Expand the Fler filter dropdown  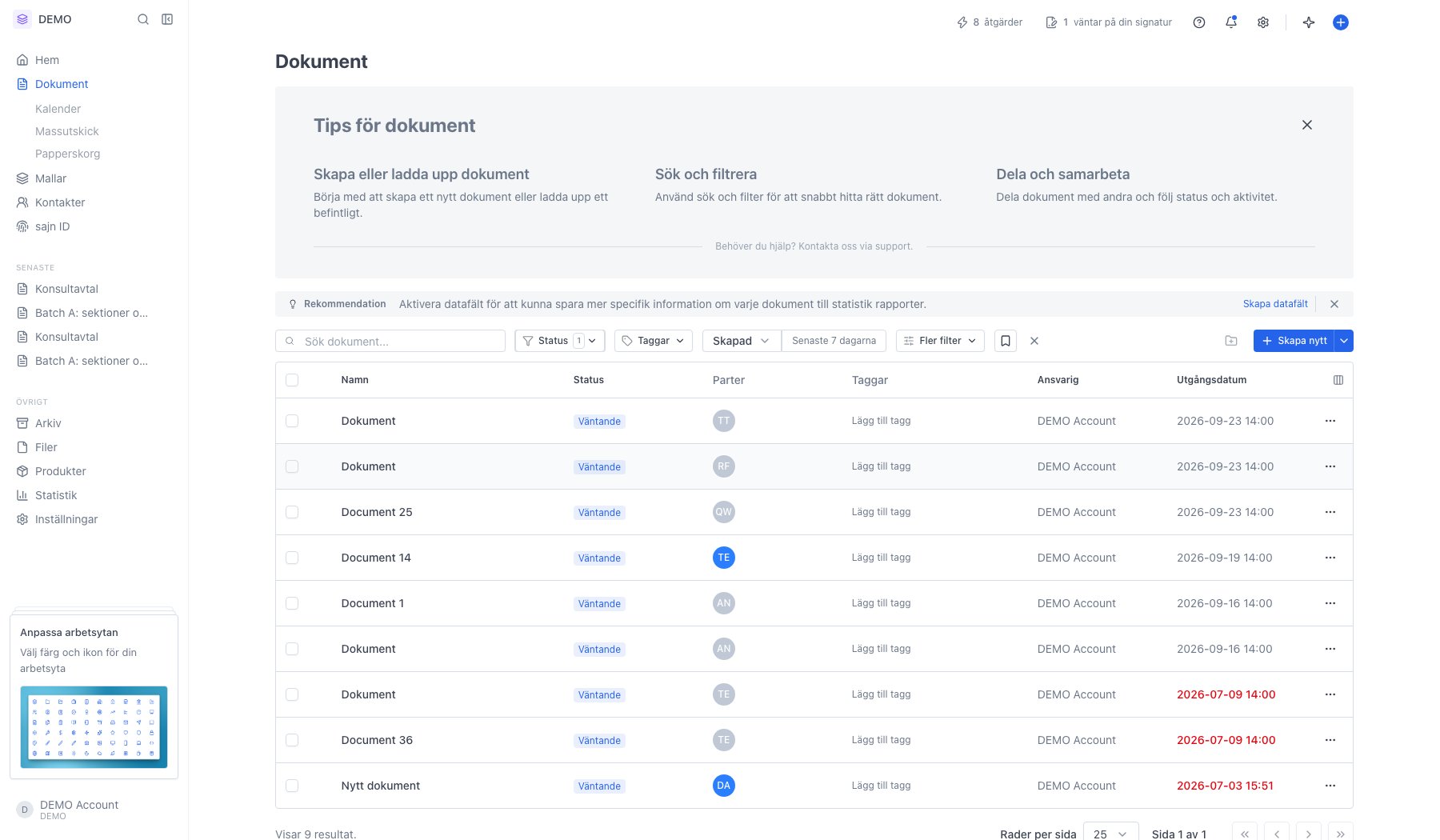(940, 341)
